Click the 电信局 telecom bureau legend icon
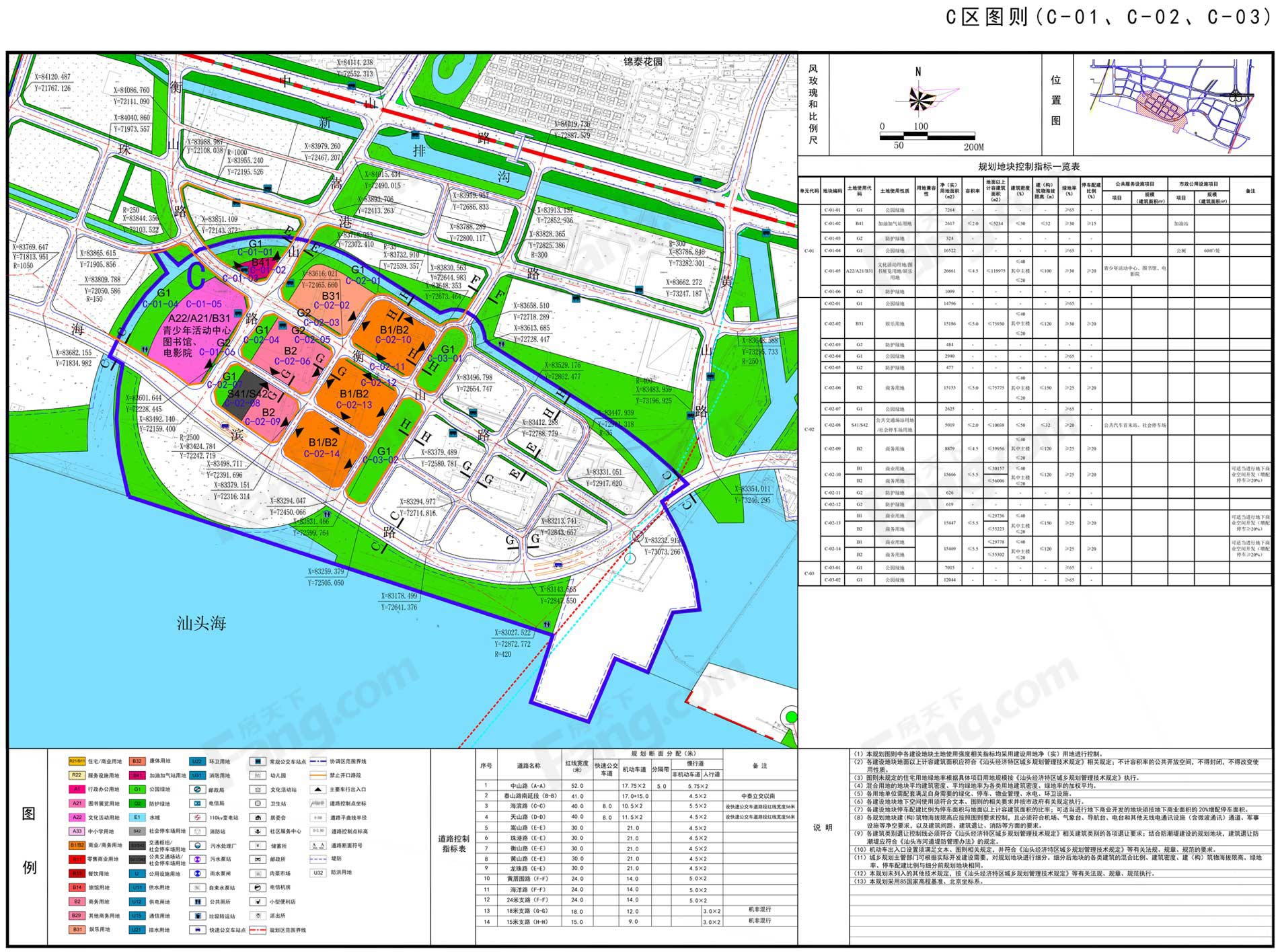The image size is (1278, 952). (x=196, y=803)
